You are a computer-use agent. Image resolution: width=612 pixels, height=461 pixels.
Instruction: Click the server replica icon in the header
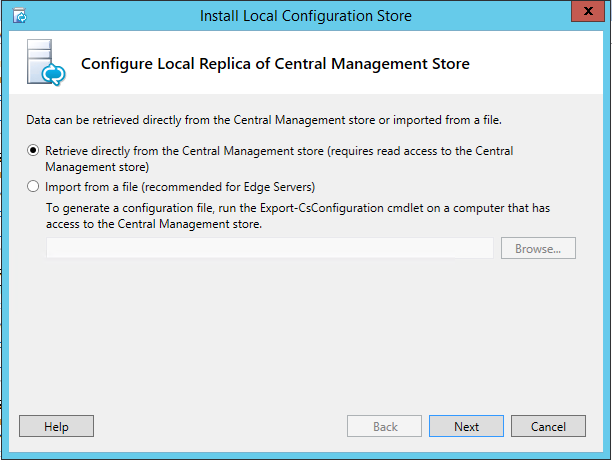tap(46, 62)
